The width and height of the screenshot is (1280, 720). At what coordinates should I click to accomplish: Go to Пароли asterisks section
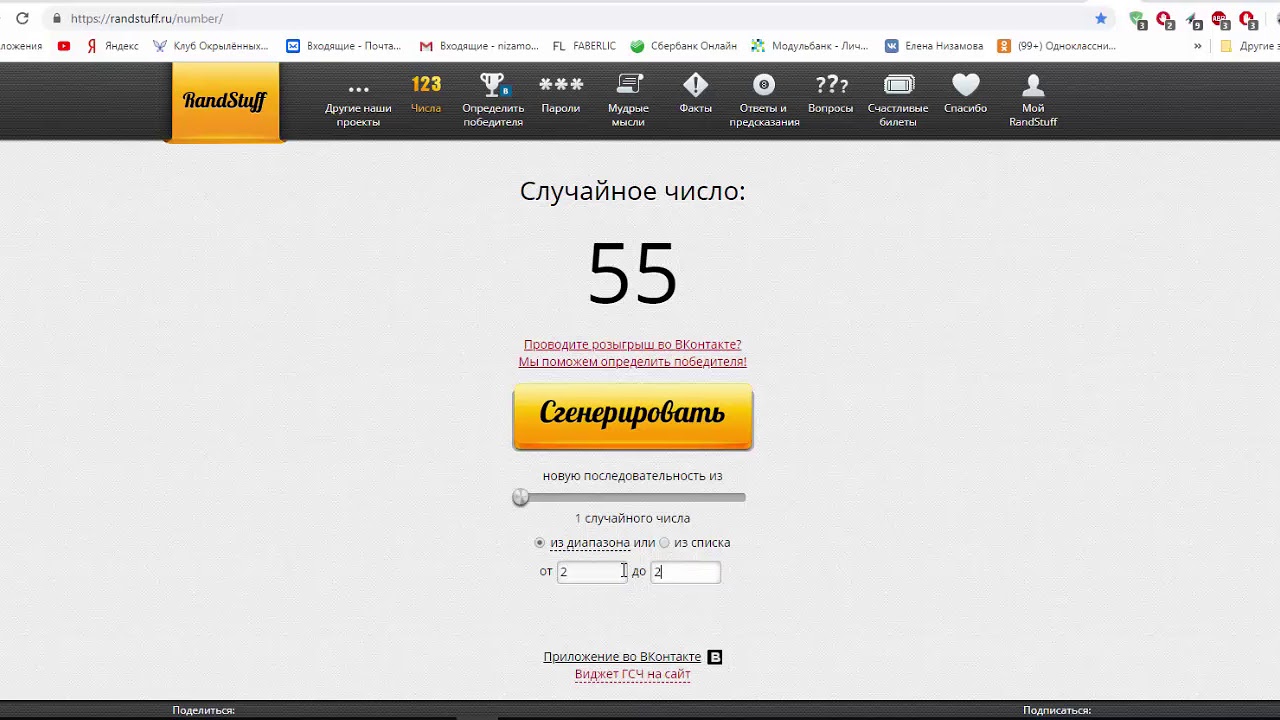pyautogui.click(x=561, y=95)
